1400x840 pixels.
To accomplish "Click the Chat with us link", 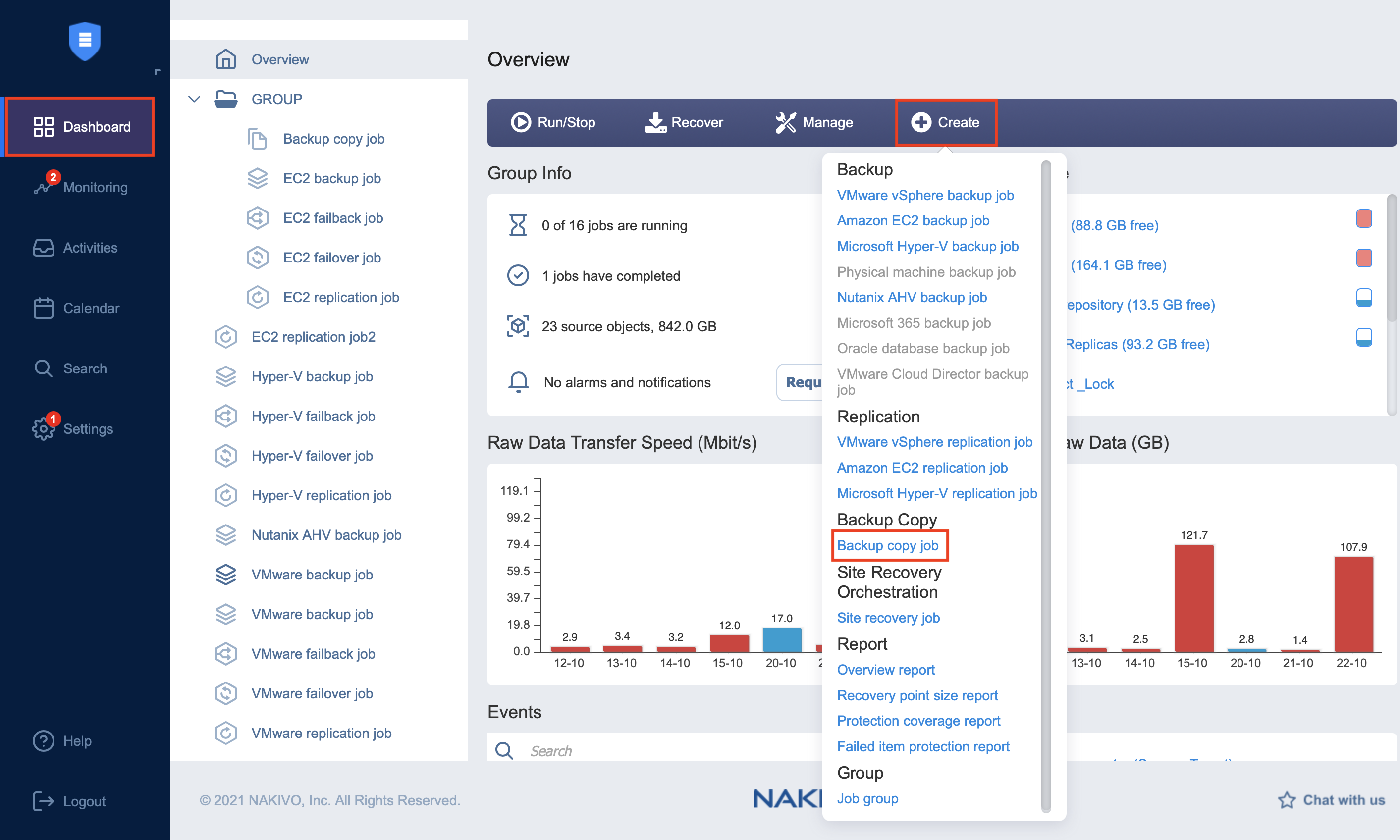I will click(1331, 800).
